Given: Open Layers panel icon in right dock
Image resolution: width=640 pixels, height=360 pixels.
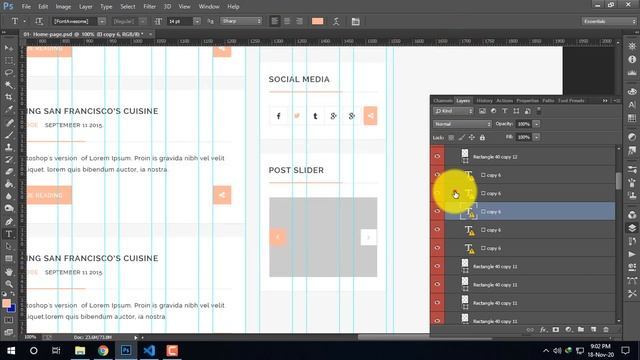Looking at the screenshot, I should point(632,228).
